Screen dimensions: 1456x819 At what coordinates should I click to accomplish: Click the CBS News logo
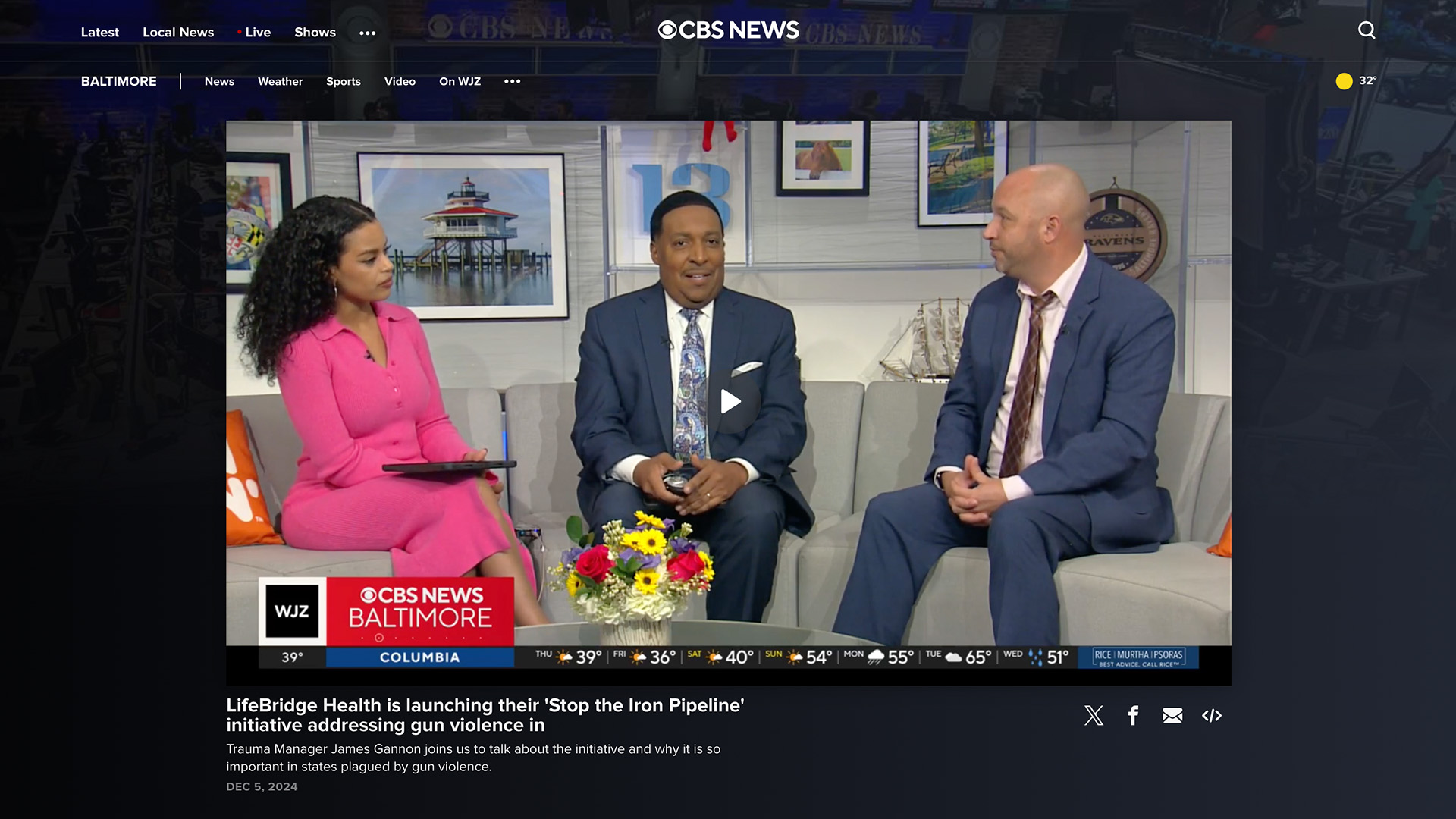(728, 30)
